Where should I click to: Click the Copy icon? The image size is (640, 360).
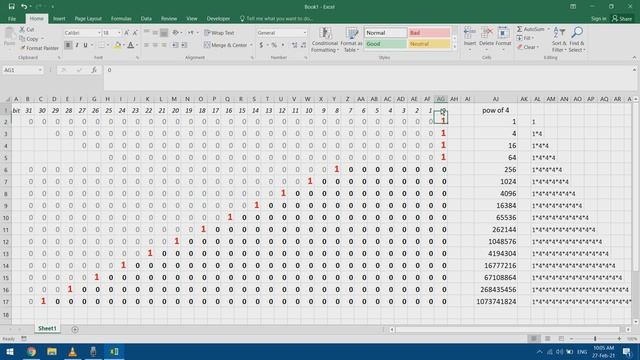click(22, 39)
